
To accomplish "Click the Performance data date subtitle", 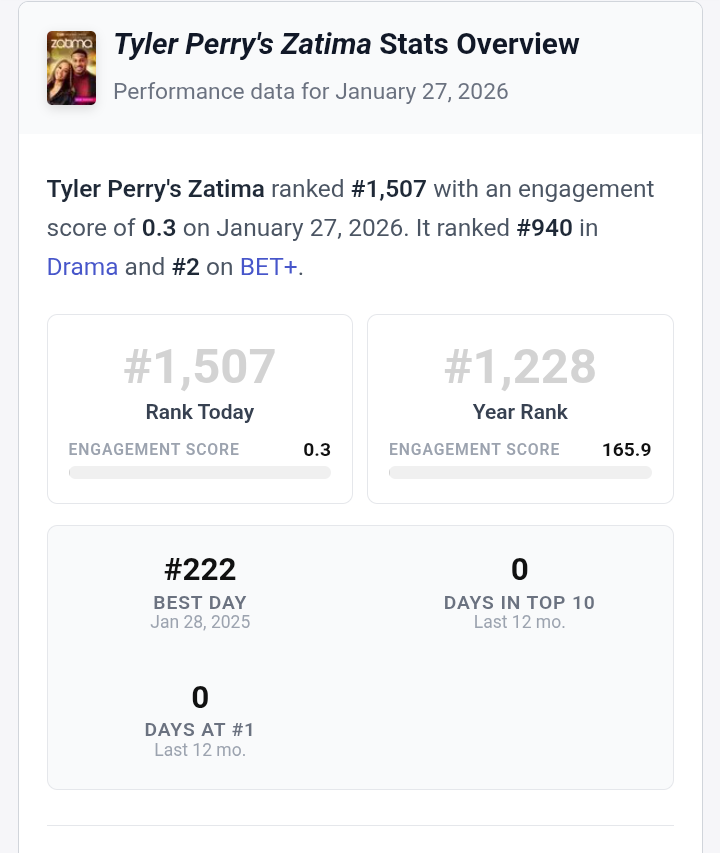I will click(311, 92).
